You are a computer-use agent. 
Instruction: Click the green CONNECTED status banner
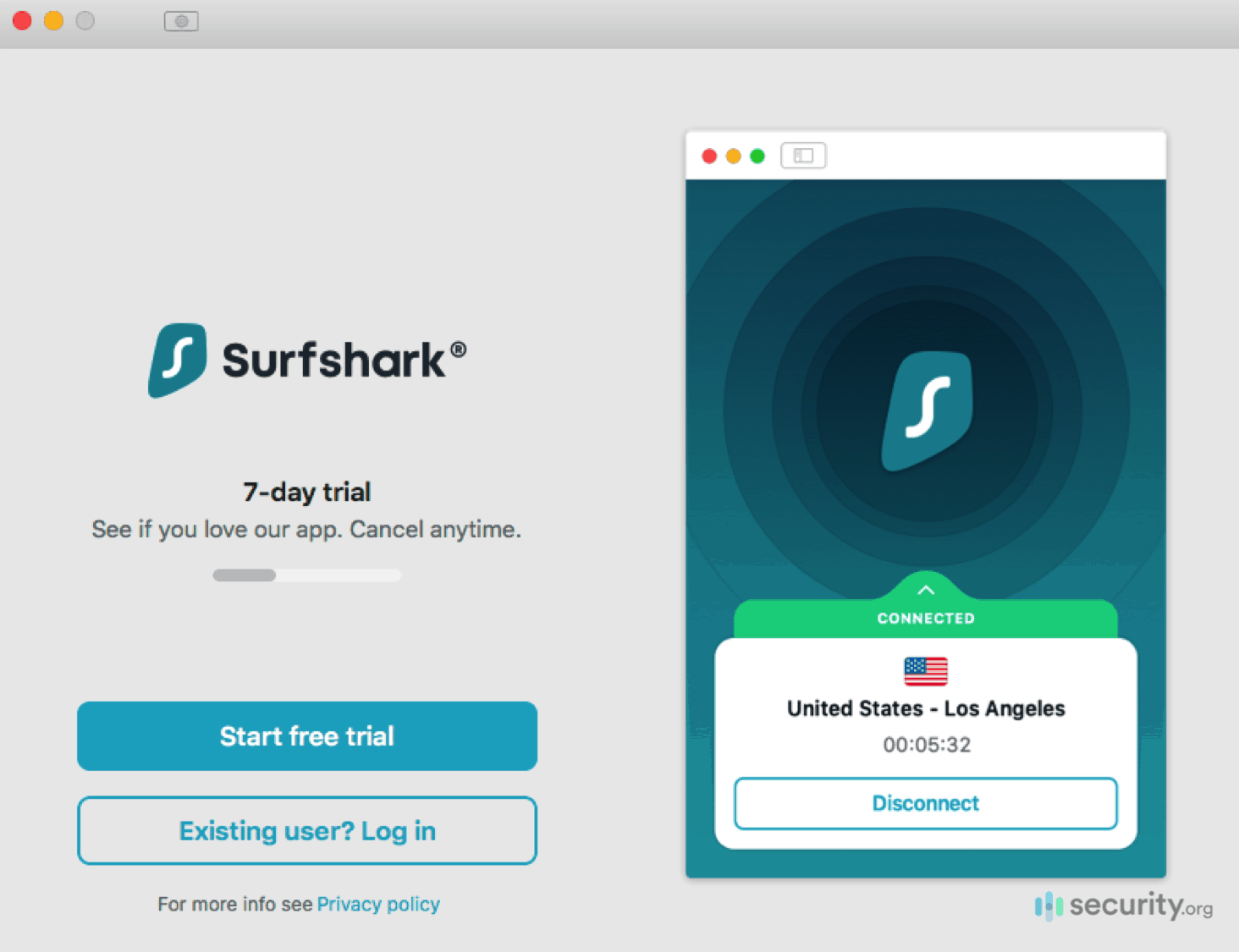(x=926, y=619)
